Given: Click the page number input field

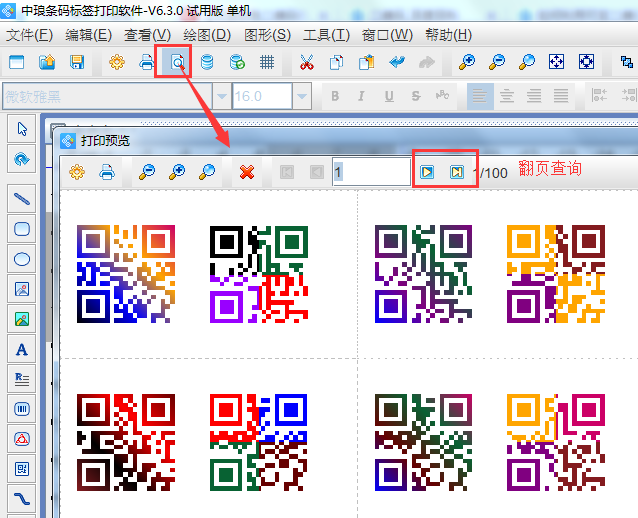Looking at the screenshot, I should (x=370, y=172).
